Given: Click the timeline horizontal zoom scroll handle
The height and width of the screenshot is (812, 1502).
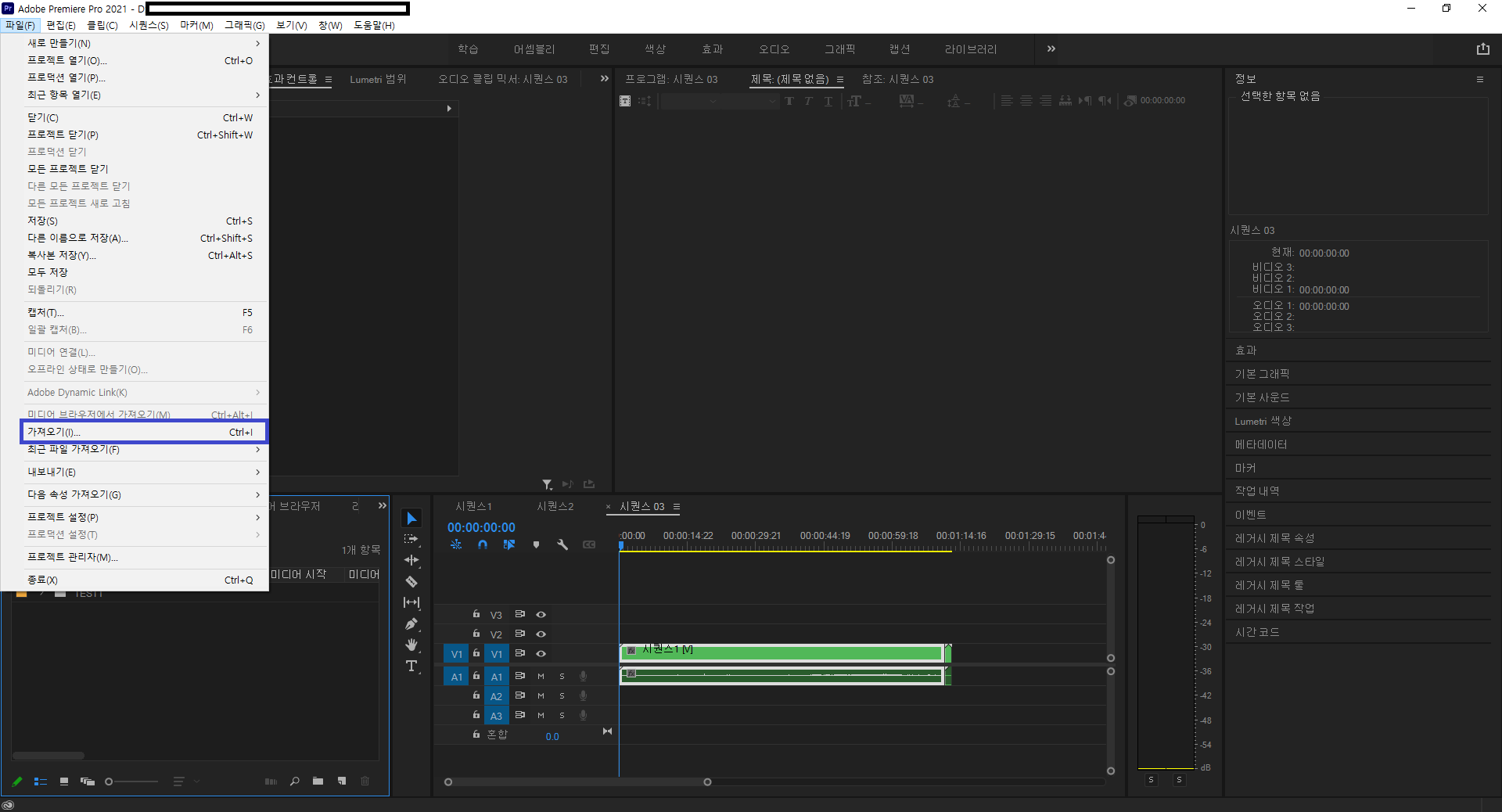Looking at the screenshot, I should point(707,782).
